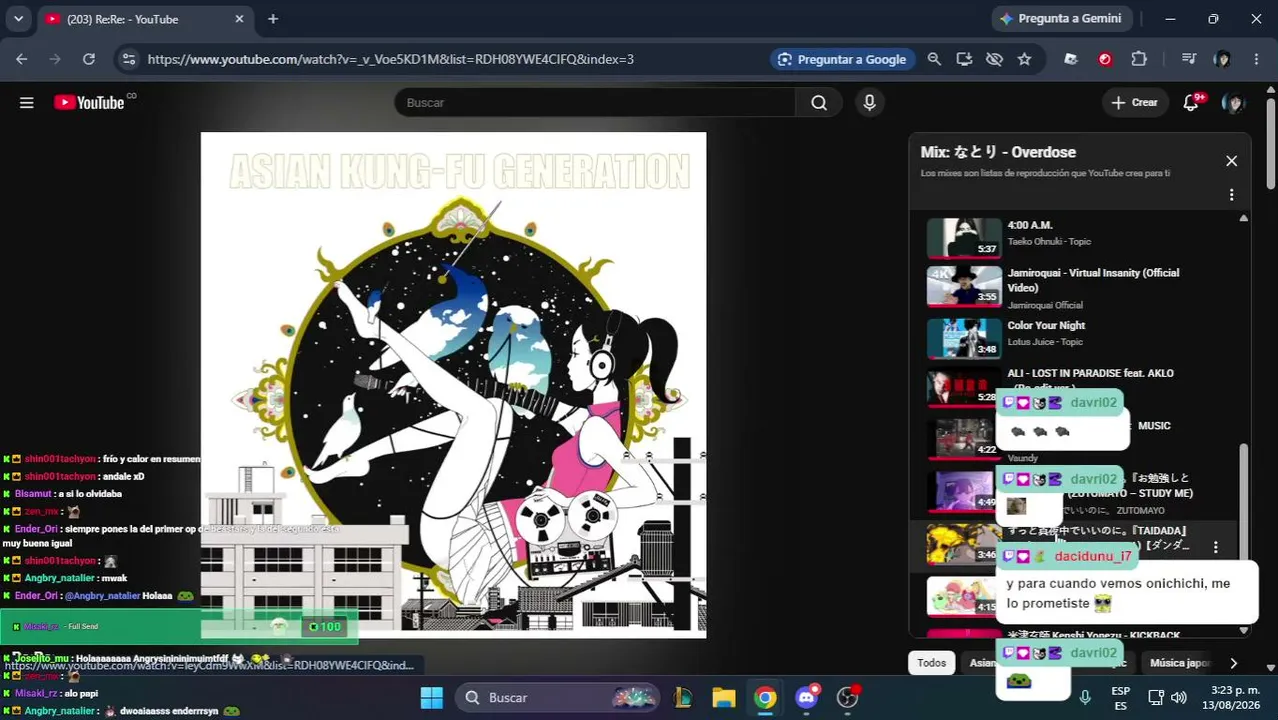Open the Mix playlist three-dot options
Viewport: 1278px width, 720px height.
pos(1231,194)
